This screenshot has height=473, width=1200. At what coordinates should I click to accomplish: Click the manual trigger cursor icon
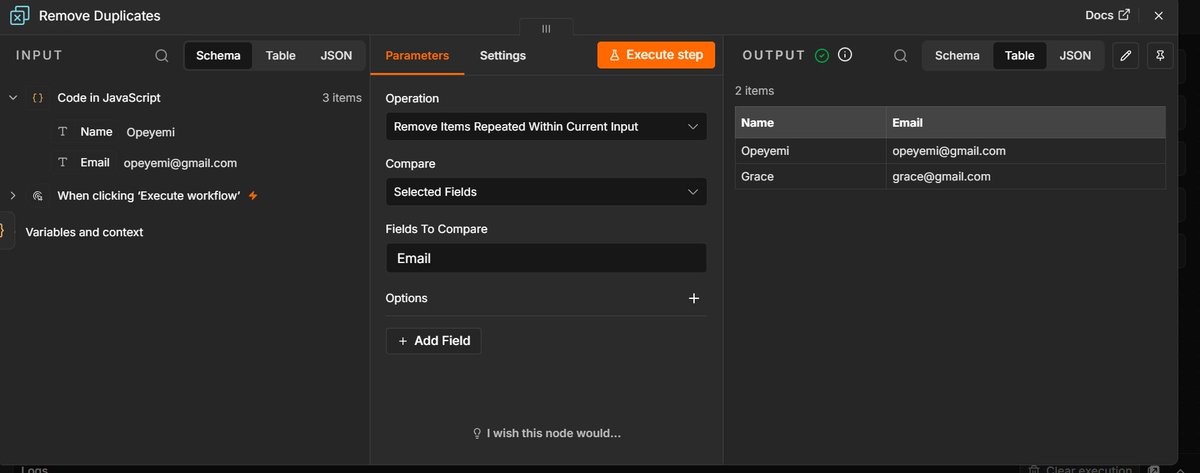[x=38, y=196]
